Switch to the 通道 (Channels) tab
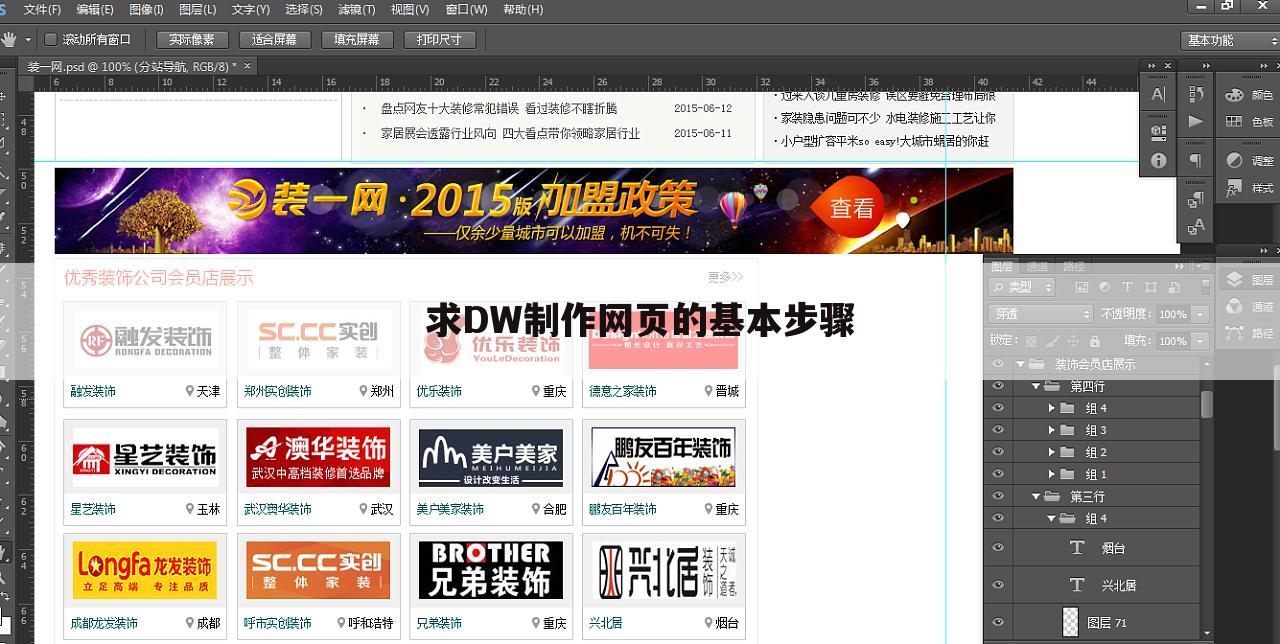Viewport: 1280px width, 644px height. (x=1037, y=267)
